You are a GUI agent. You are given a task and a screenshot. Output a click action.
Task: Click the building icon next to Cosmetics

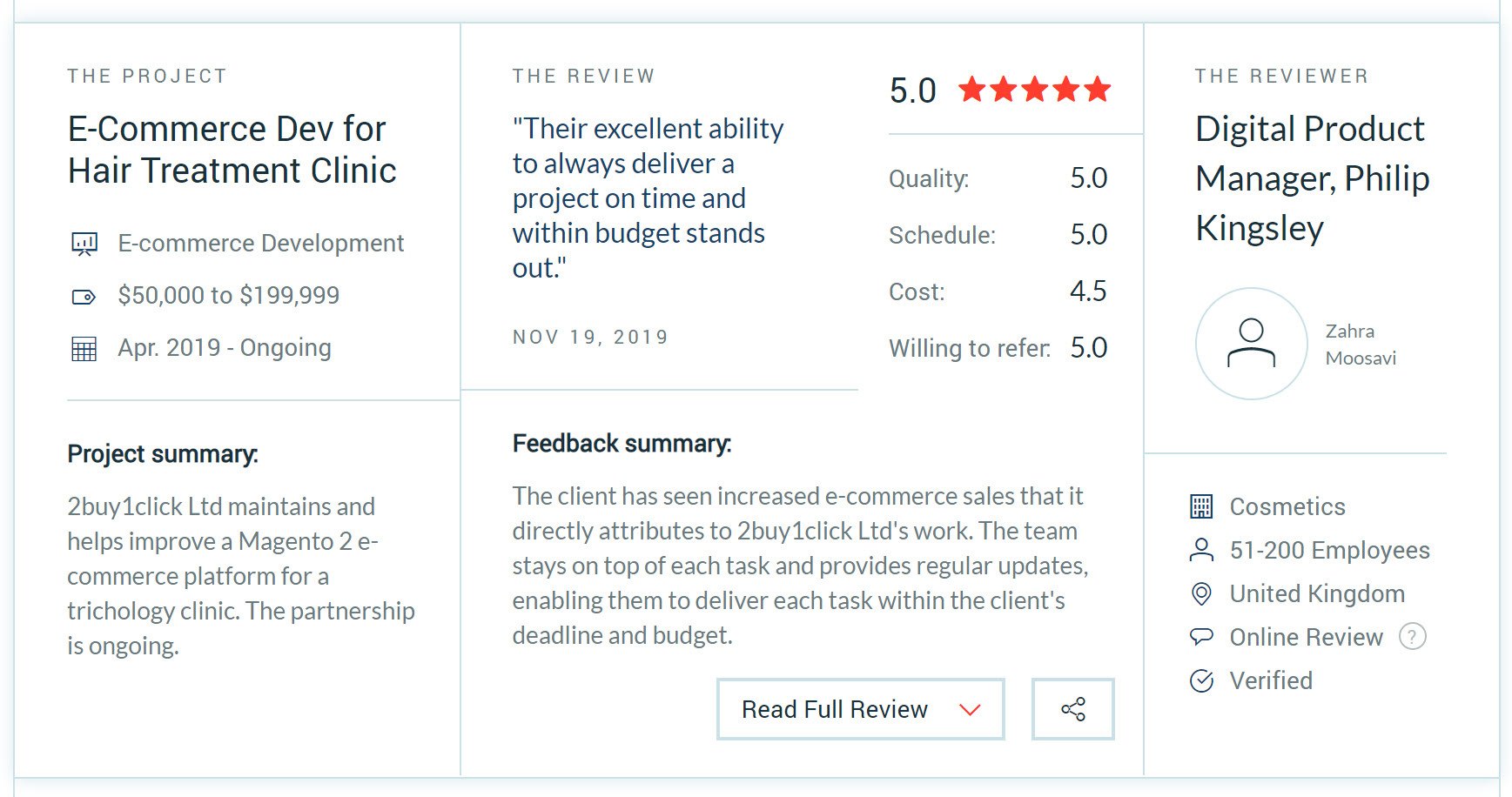point(1201,506)
